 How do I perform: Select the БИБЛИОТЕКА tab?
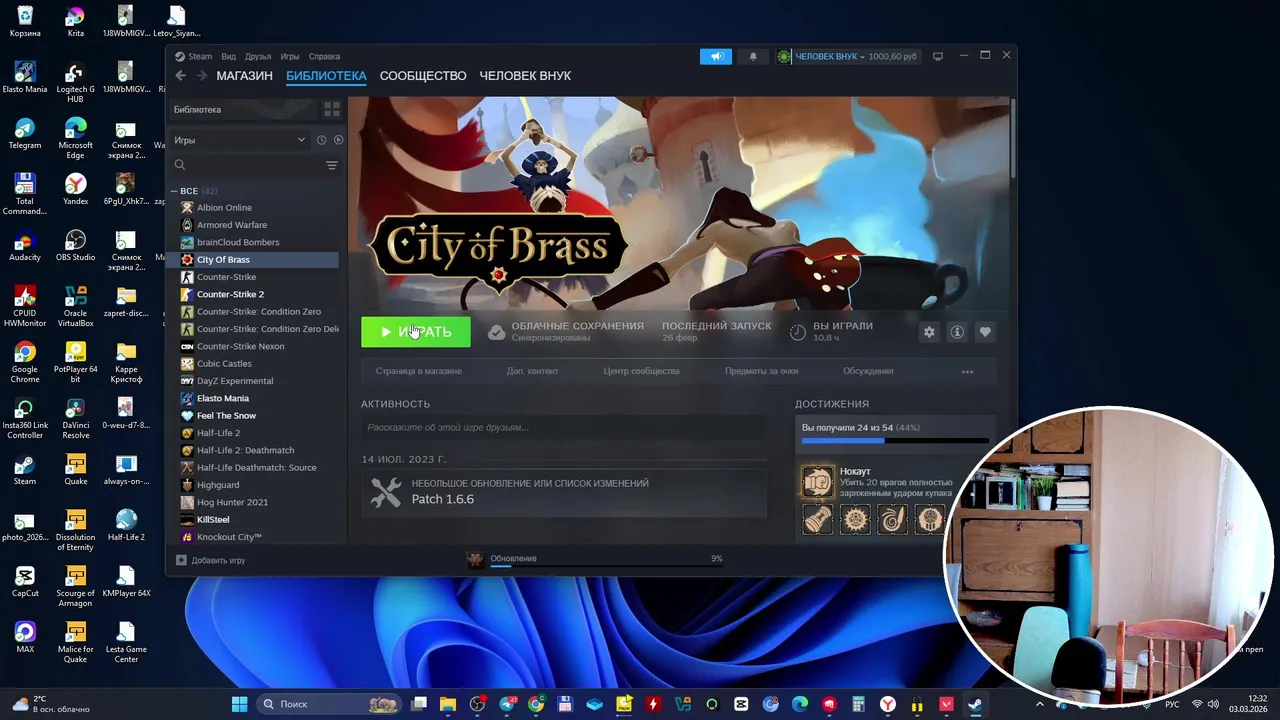click(x=326, y=76)
